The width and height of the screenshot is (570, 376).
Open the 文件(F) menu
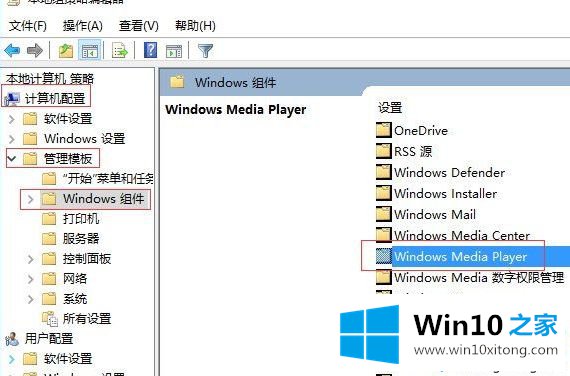click(x=28, y=26)
